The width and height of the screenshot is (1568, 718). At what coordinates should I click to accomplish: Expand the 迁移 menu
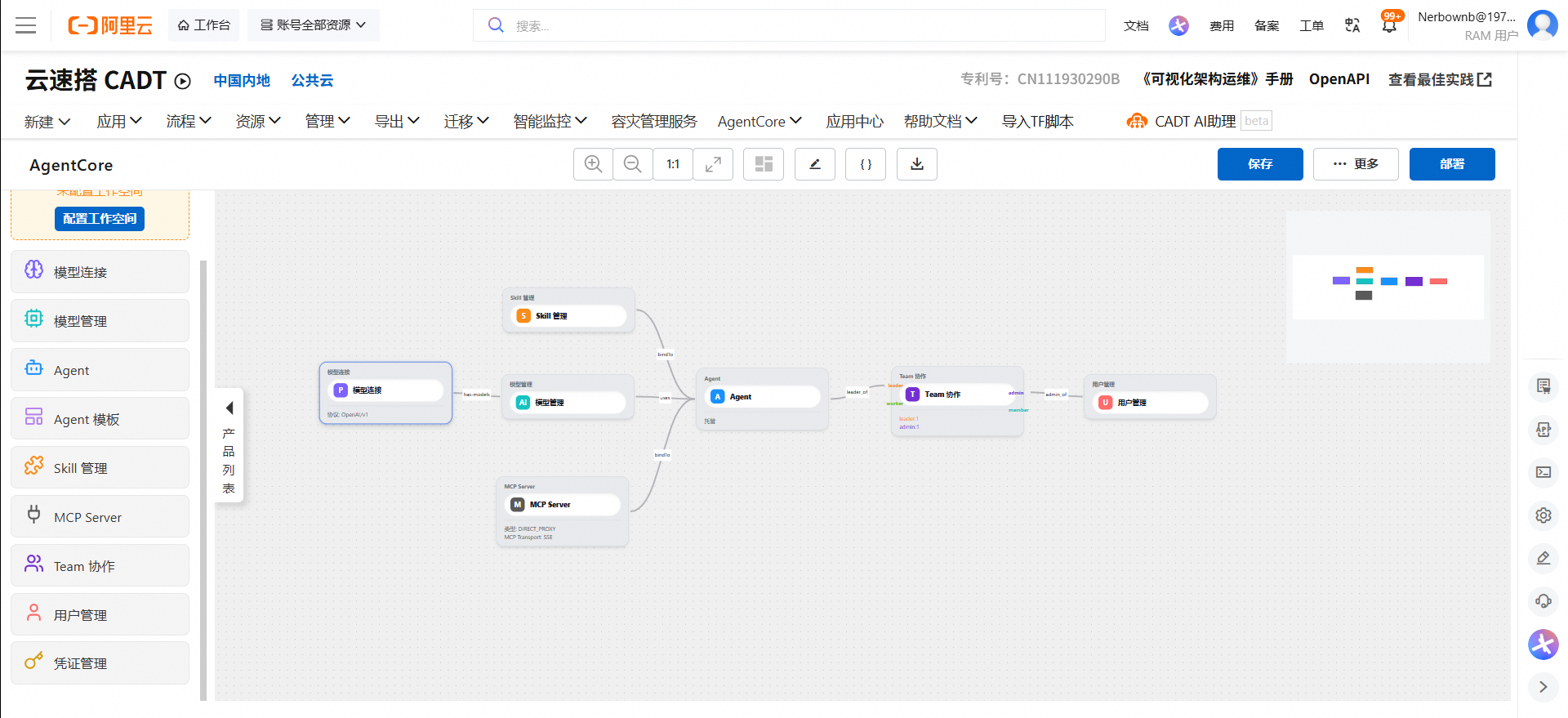click(466, 122)
